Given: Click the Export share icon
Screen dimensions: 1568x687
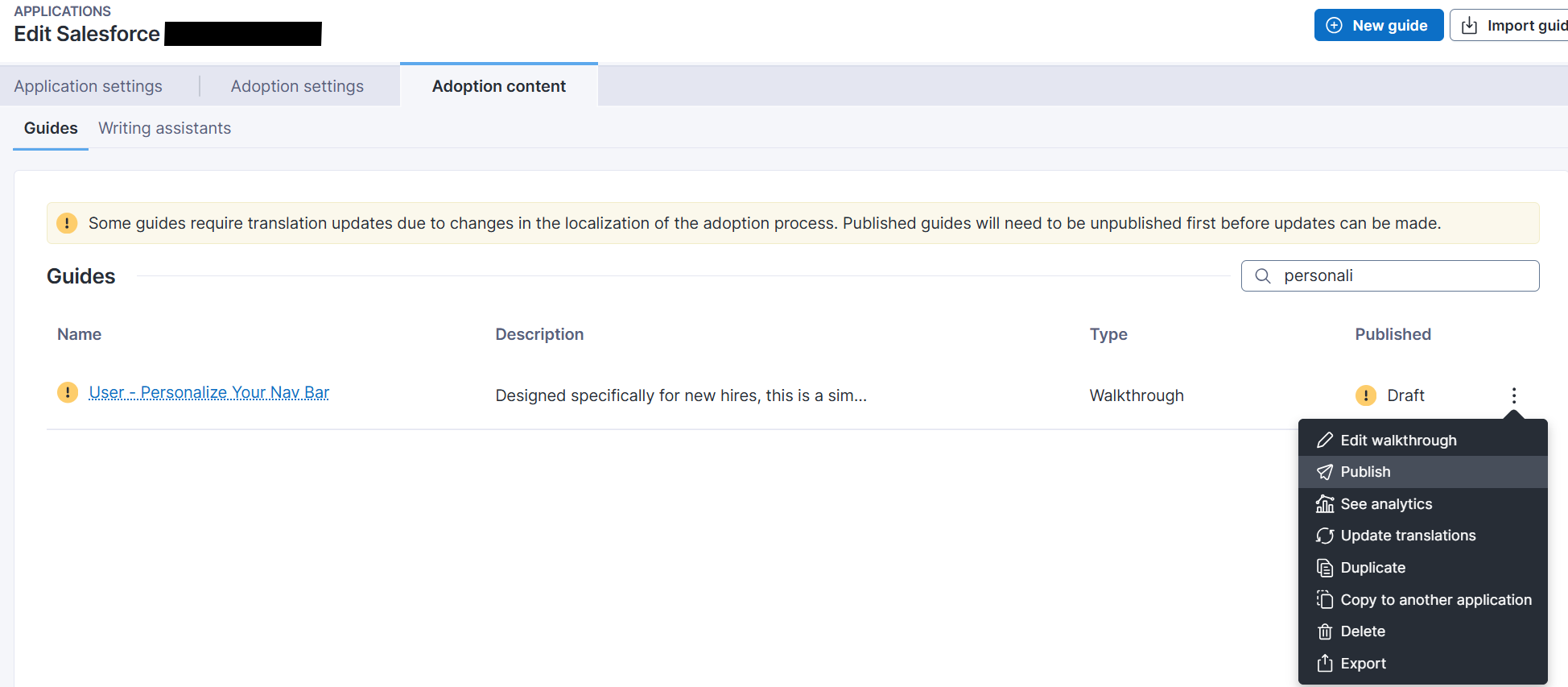Looking at the screenshot, I should click(1324, 664).
